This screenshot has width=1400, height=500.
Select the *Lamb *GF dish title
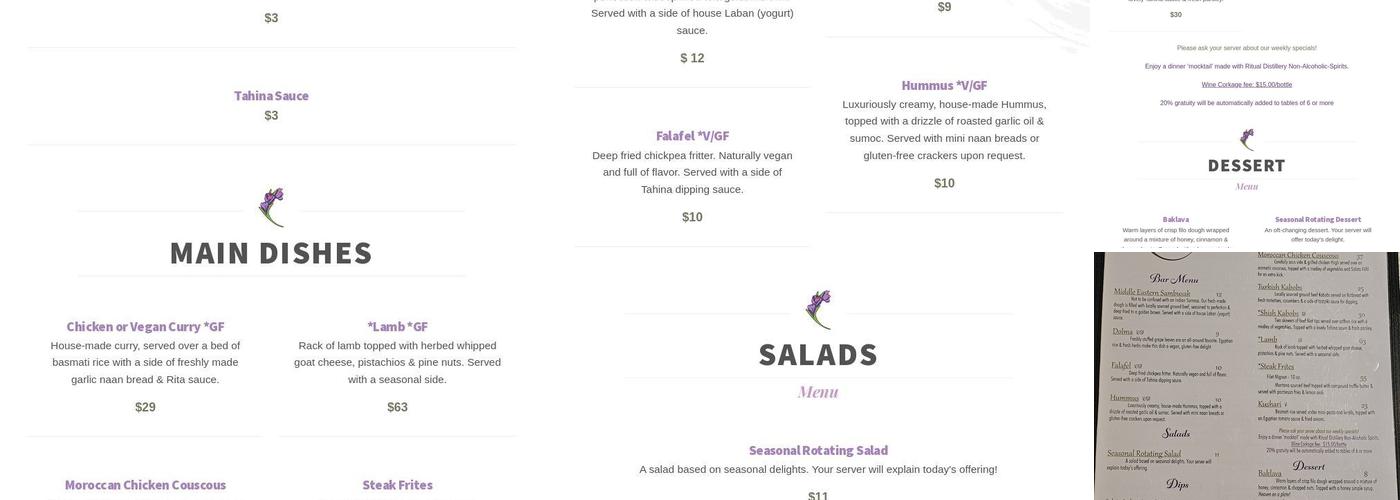[397, 327]
